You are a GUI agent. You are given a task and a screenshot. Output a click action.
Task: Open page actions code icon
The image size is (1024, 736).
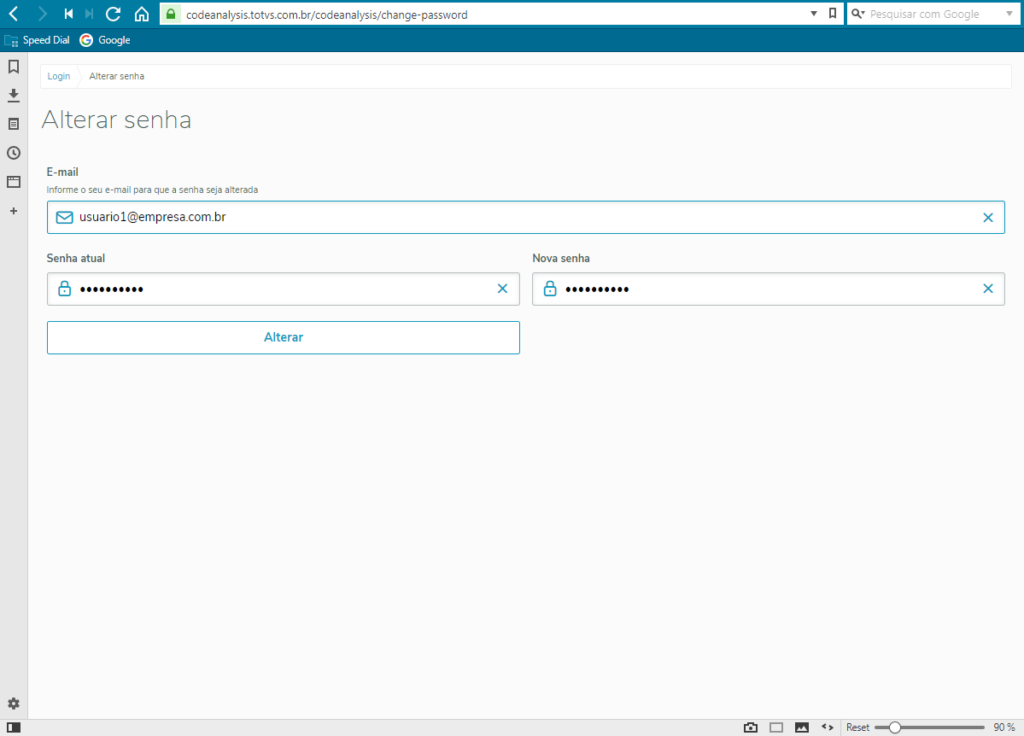(x=827, y=727)
